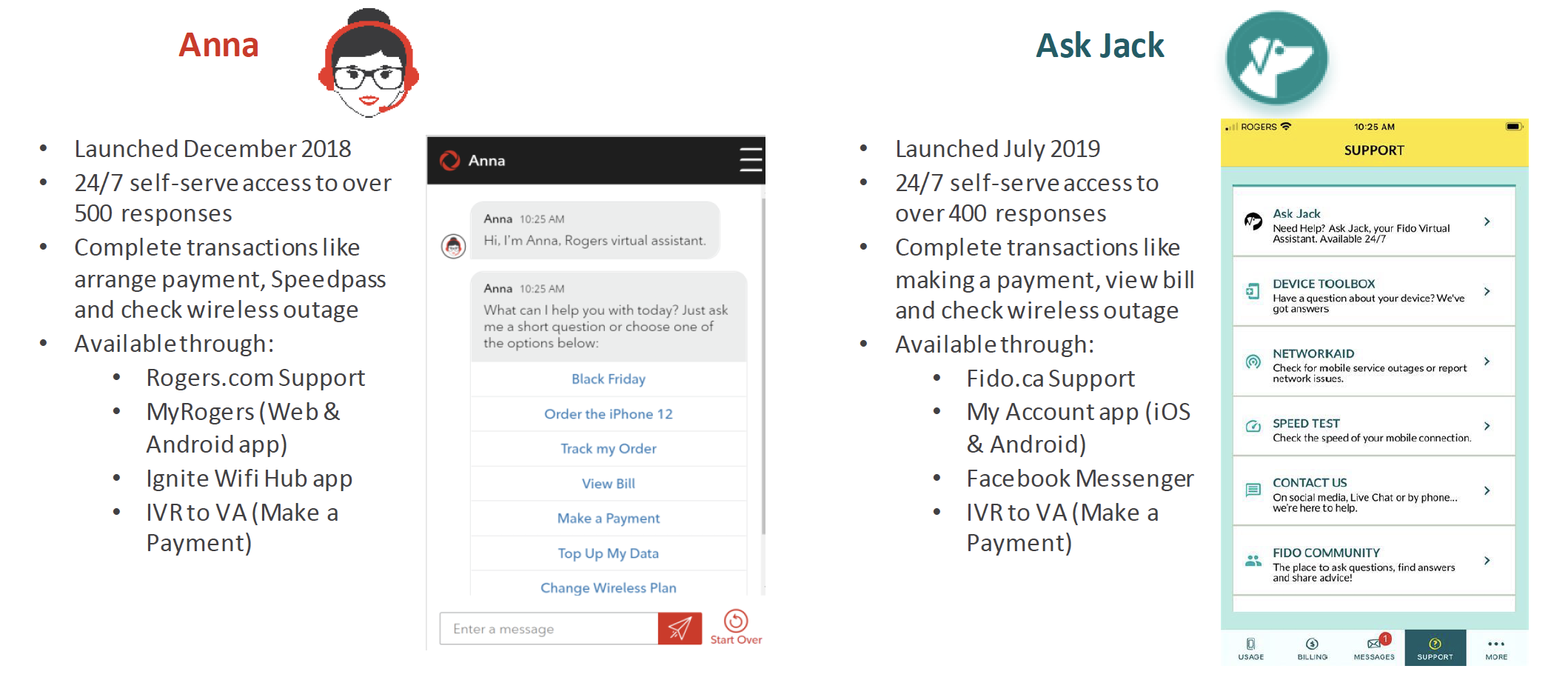The width and height of the screenshot is (1568, 683).
Task: Choose the Top Up My Data option
Action: 609,553
